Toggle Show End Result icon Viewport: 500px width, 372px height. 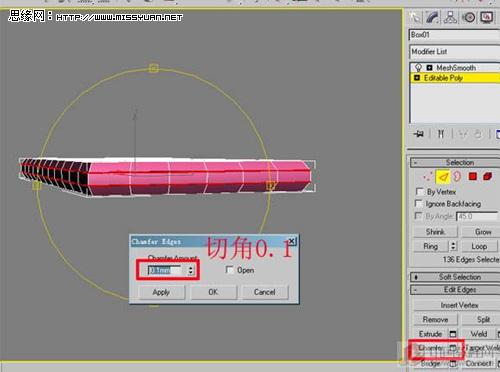tap(441, 134)
